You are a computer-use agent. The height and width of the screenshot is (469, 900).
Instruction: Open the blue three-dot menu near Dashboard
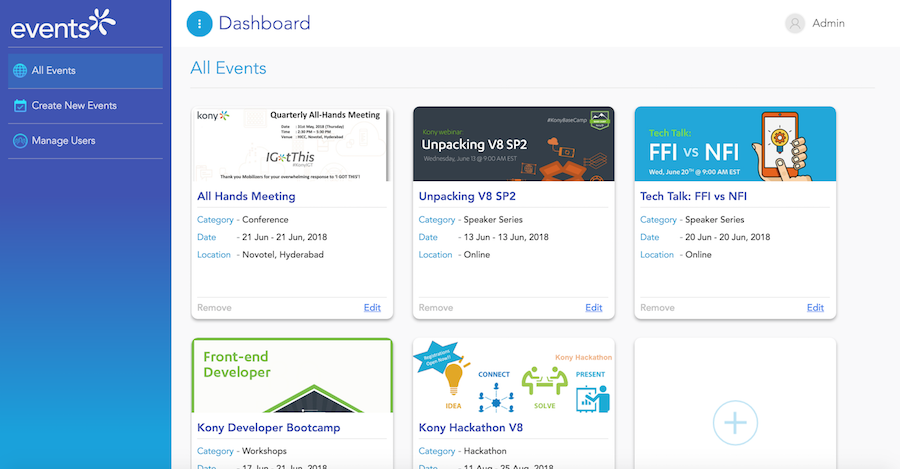pos(199,24)
